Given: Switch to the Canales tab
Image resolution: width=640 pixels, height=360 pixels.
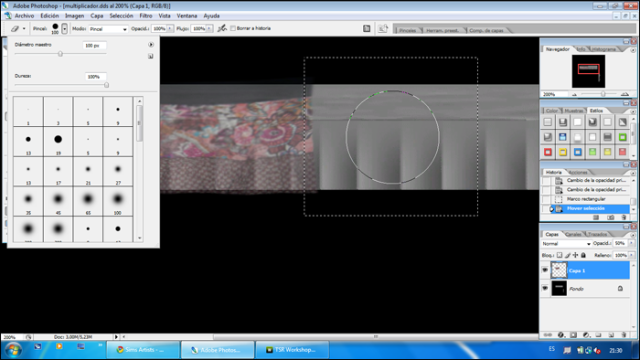Looking at the screenshot, I should click(x=573, y=234).
